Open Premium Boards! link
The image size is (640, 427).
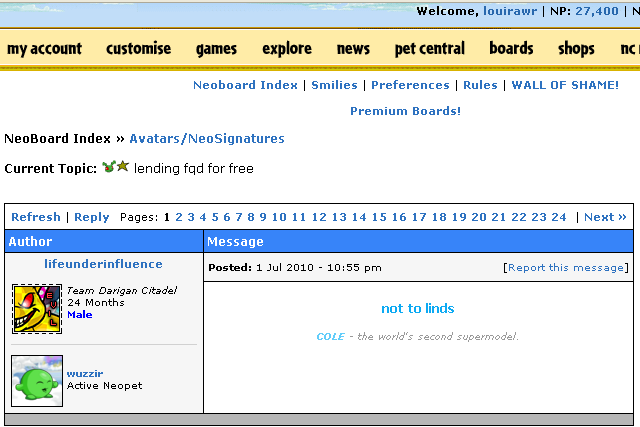tap(405, 111)
